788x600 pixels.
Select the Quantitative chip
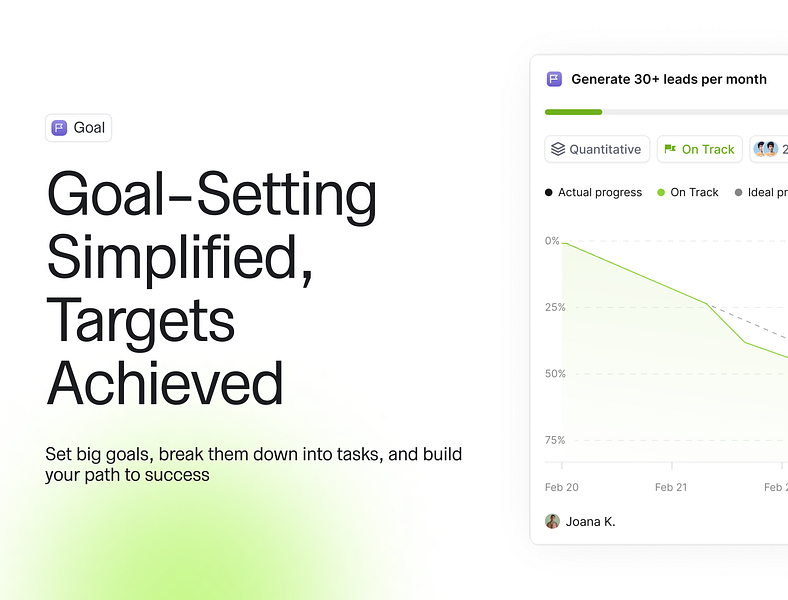(x=597, y=149)
